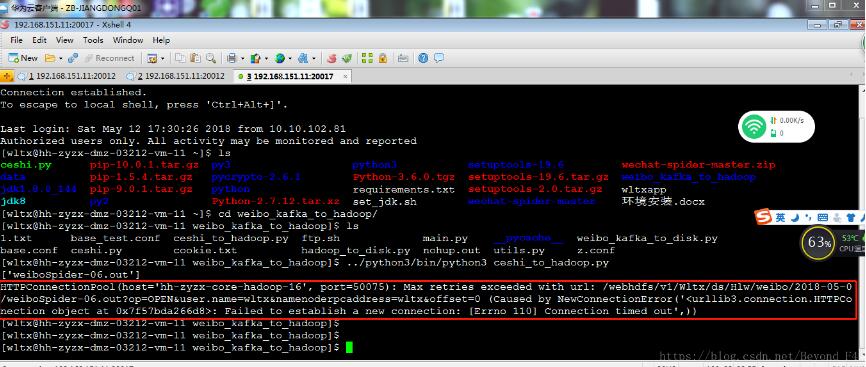
Task: Click requirements.txt in the terminal listing
Action: (404, 190)
